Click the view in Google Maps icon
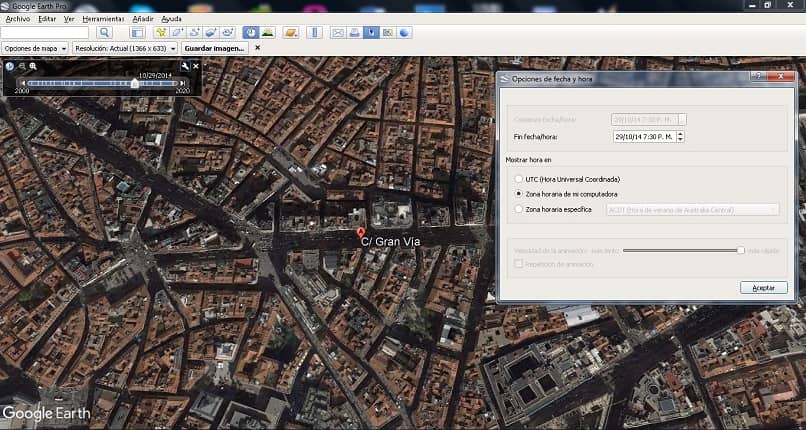 point(388,33)
